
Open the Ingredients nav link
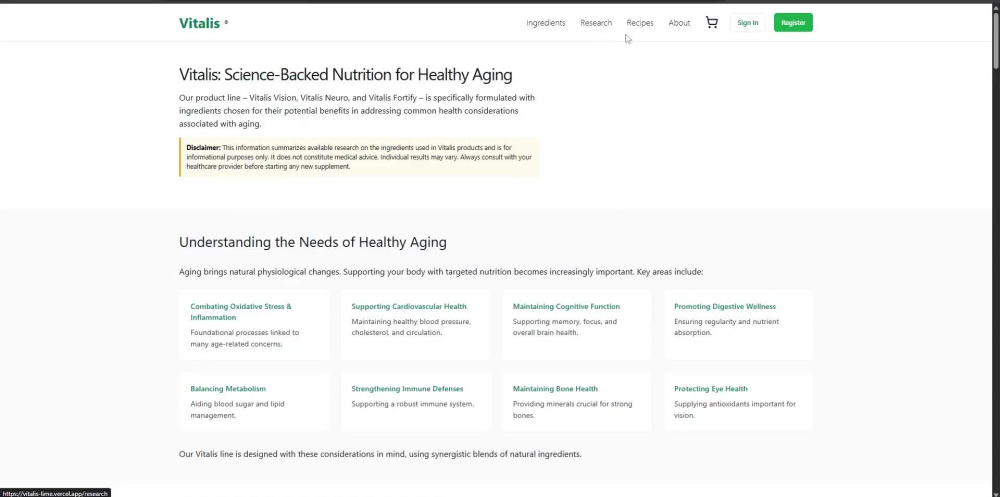pyautogui.click(x=546, y=23)
